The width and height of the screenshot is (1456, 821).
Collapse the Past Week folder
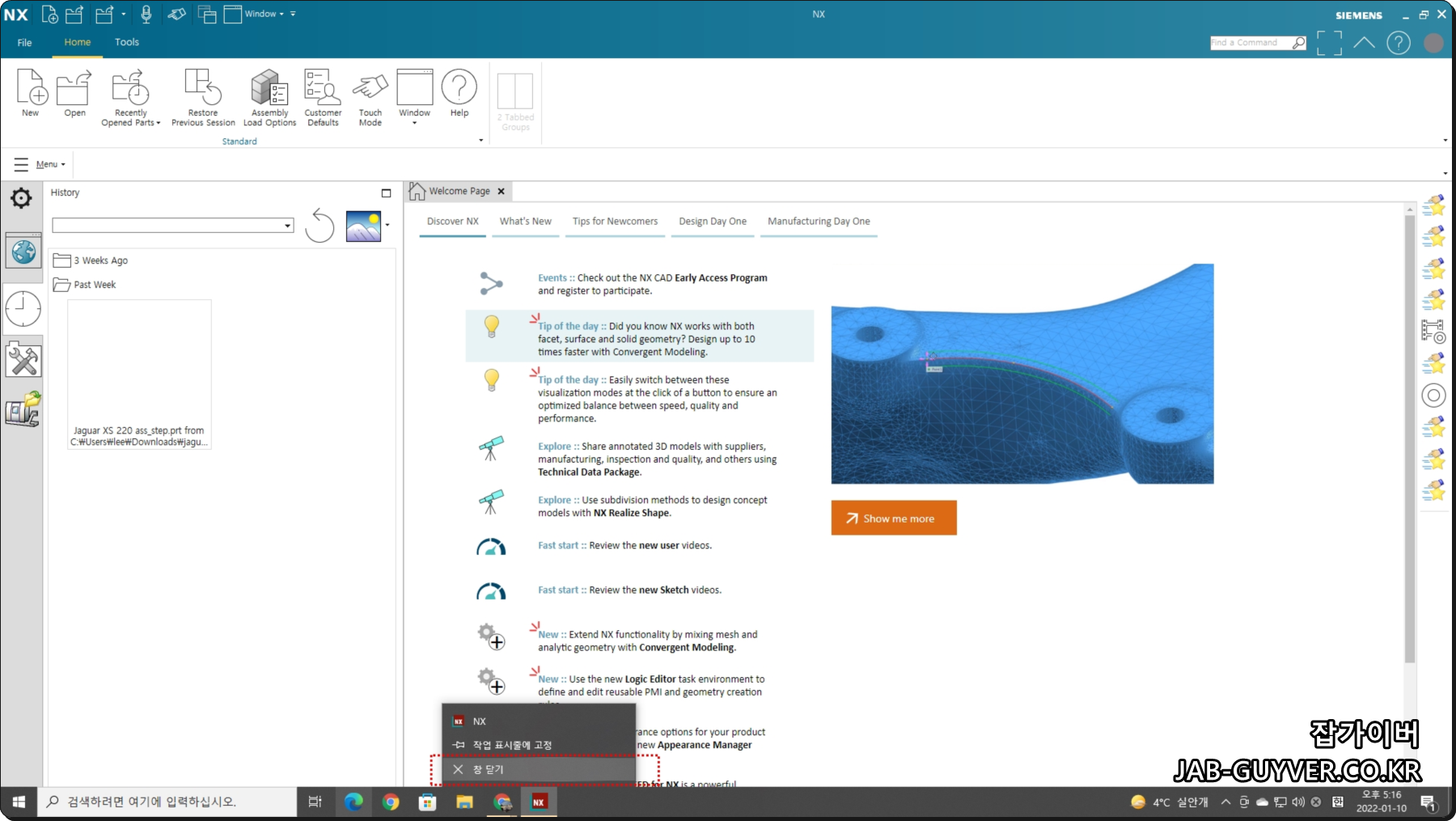click(85, 285)
